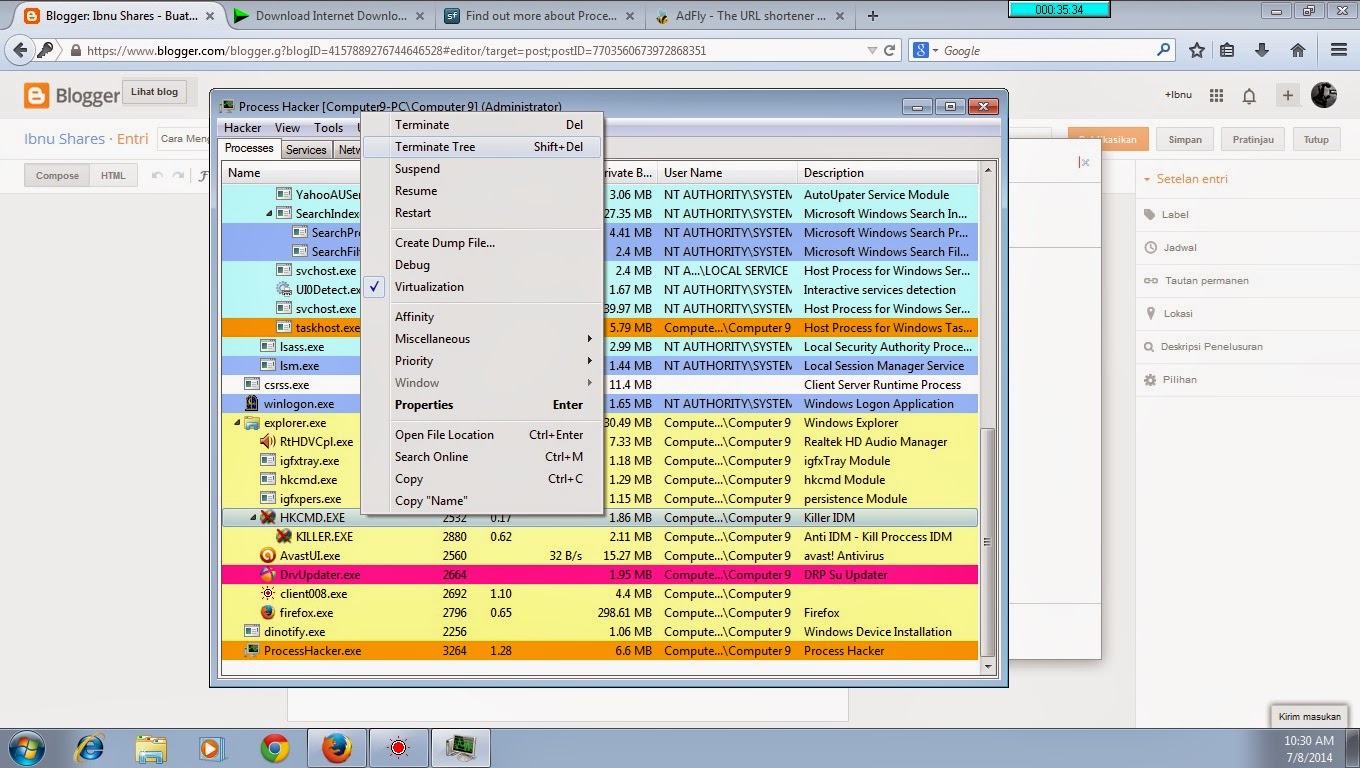Choose Terminate Tree from the context menu
1360x768 pixels.
click(x=482, y=147)
